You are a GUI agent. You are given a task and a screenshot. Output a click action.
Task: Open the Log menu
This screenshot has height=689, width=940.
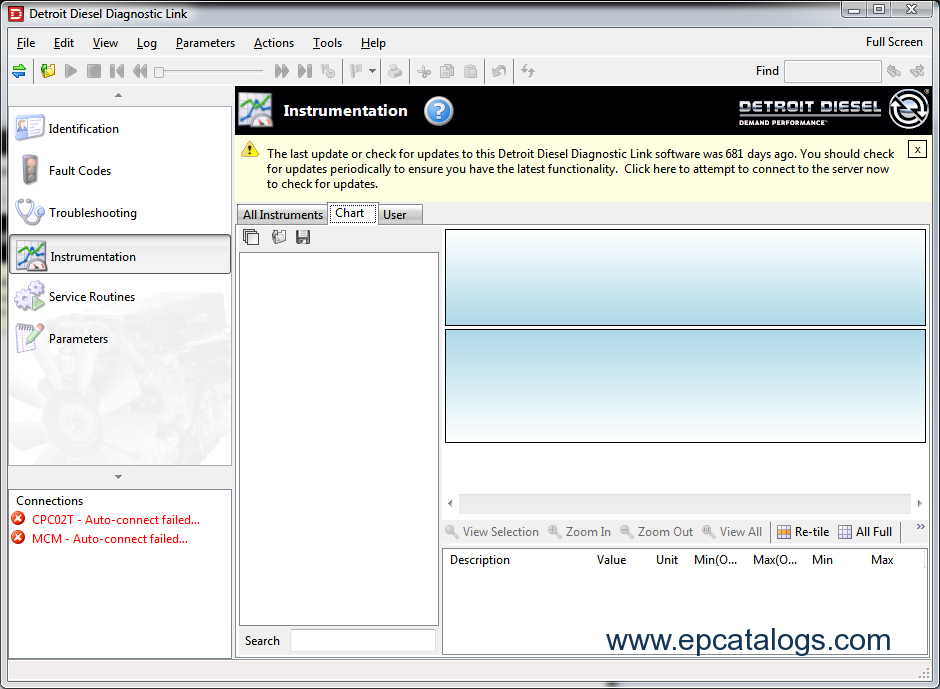point(146,43)
